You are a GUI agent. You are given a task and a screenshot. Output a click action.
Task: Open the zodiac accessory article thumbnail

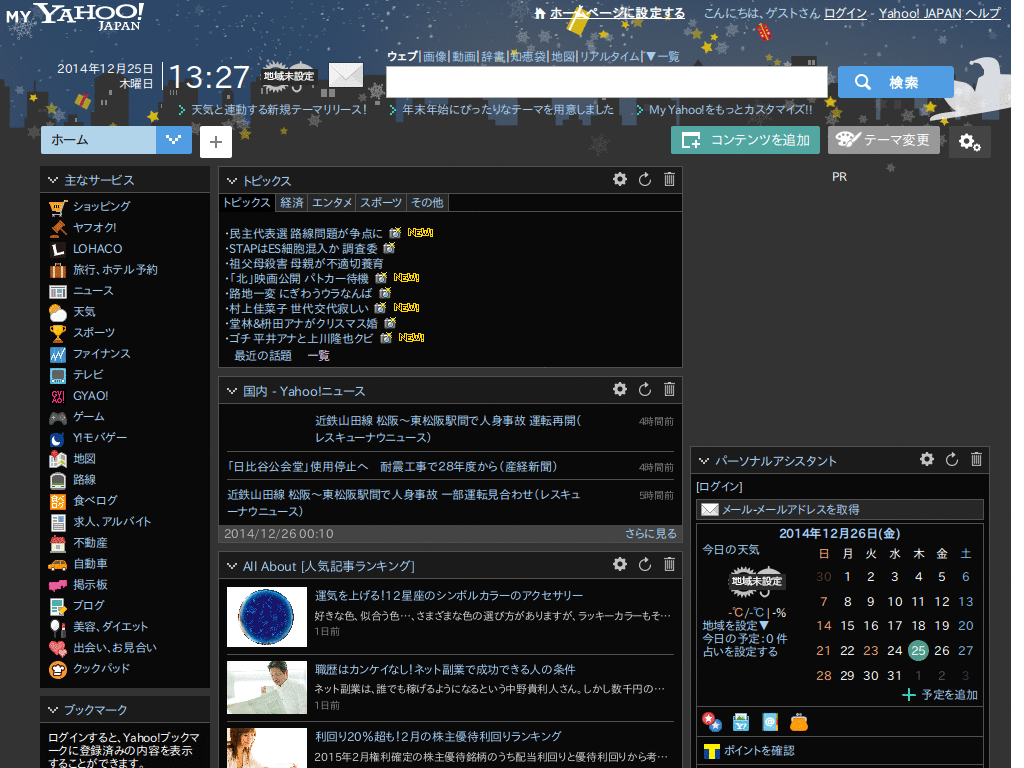[x=266, y=616]
